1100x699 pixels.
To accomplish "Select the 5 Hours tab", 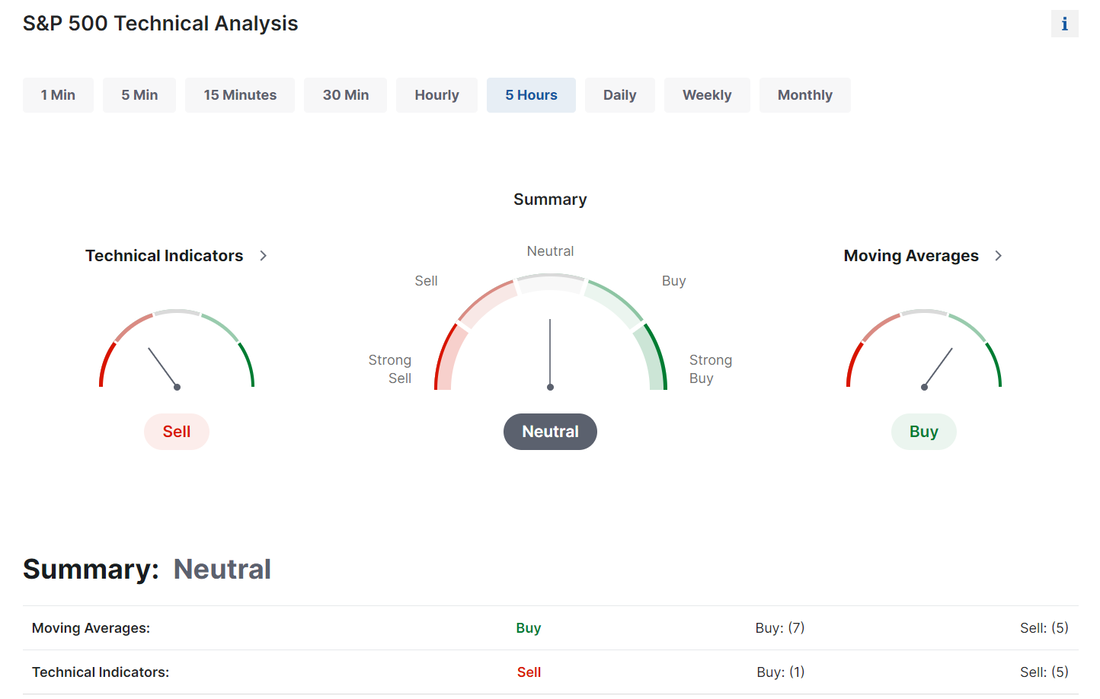I will (x=531, y=95).
